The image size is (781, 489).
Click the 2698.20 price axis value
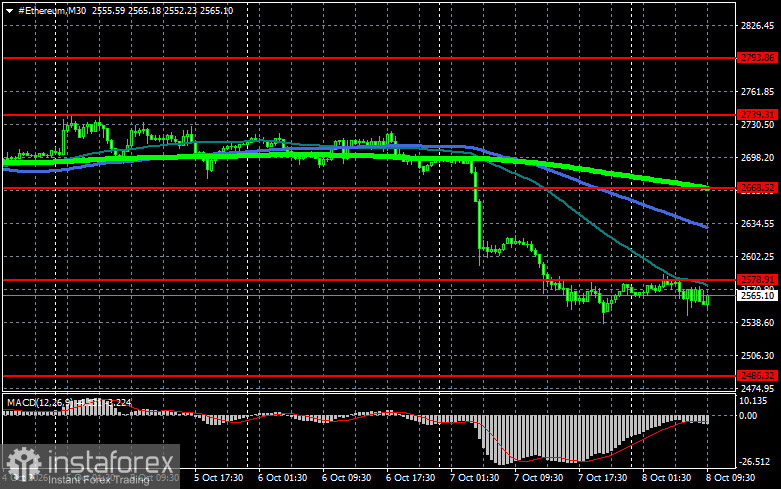758,157
